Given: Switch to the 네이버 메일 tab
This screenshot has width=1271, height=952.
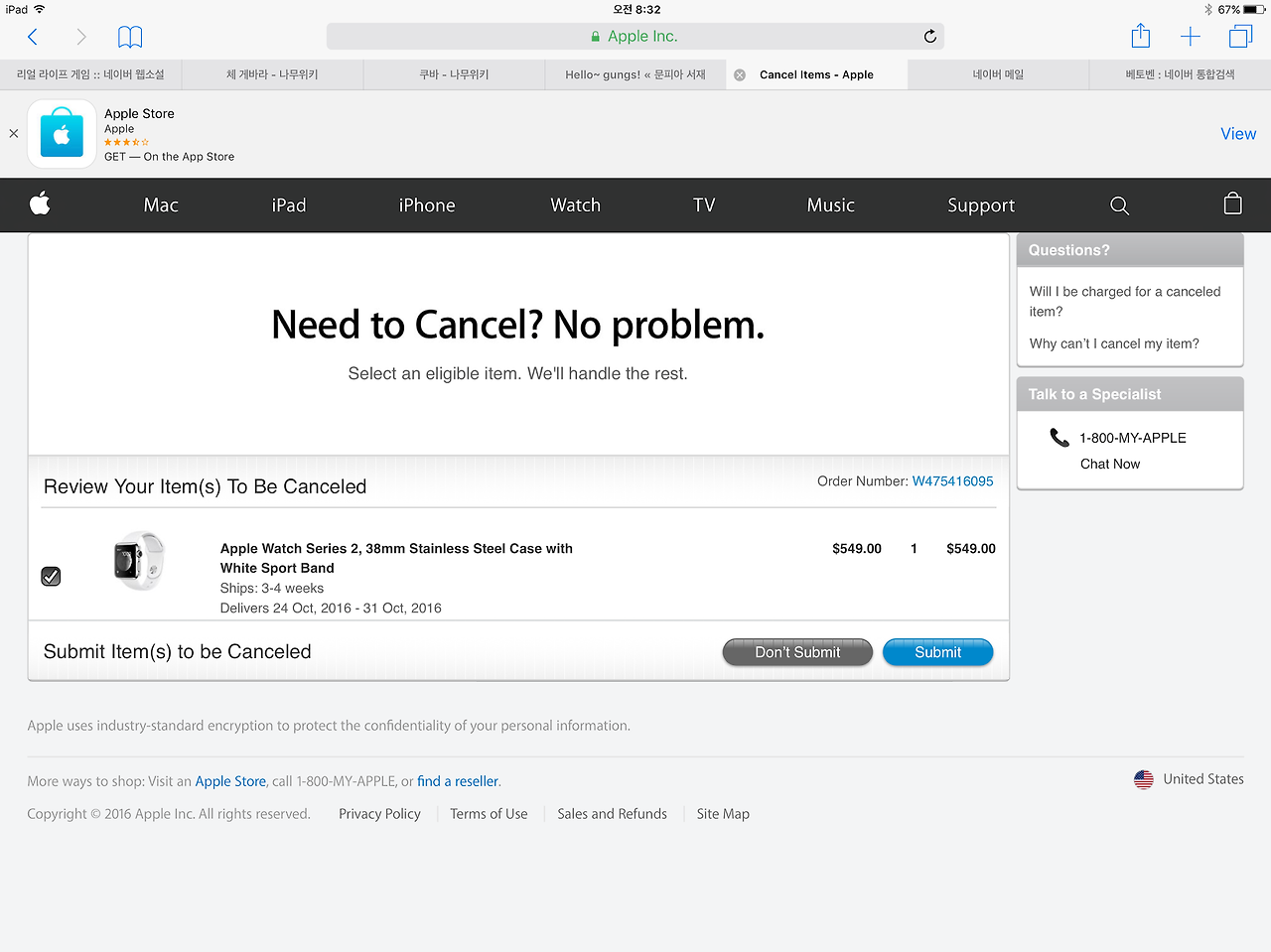Looking at the screenshot, I should [998, 74].
